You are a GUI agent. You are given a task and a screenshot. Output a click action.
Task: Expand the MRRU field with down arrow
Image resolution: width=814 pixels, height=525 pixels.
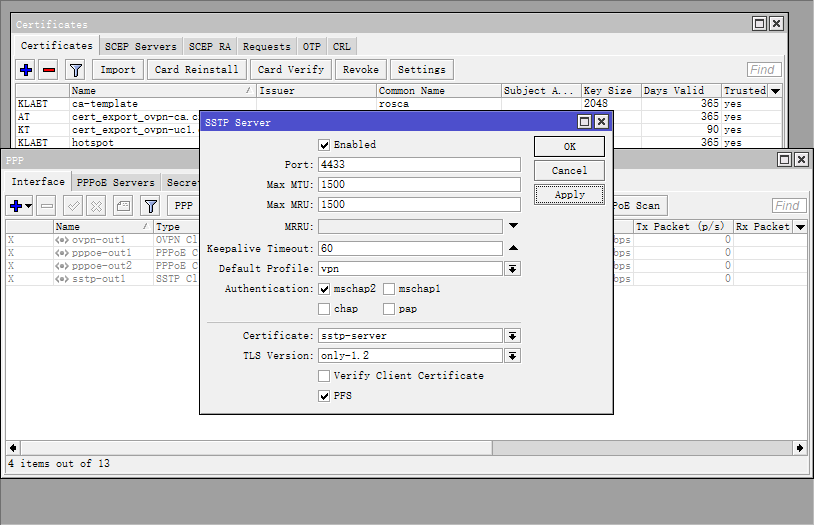pos(513,226)
